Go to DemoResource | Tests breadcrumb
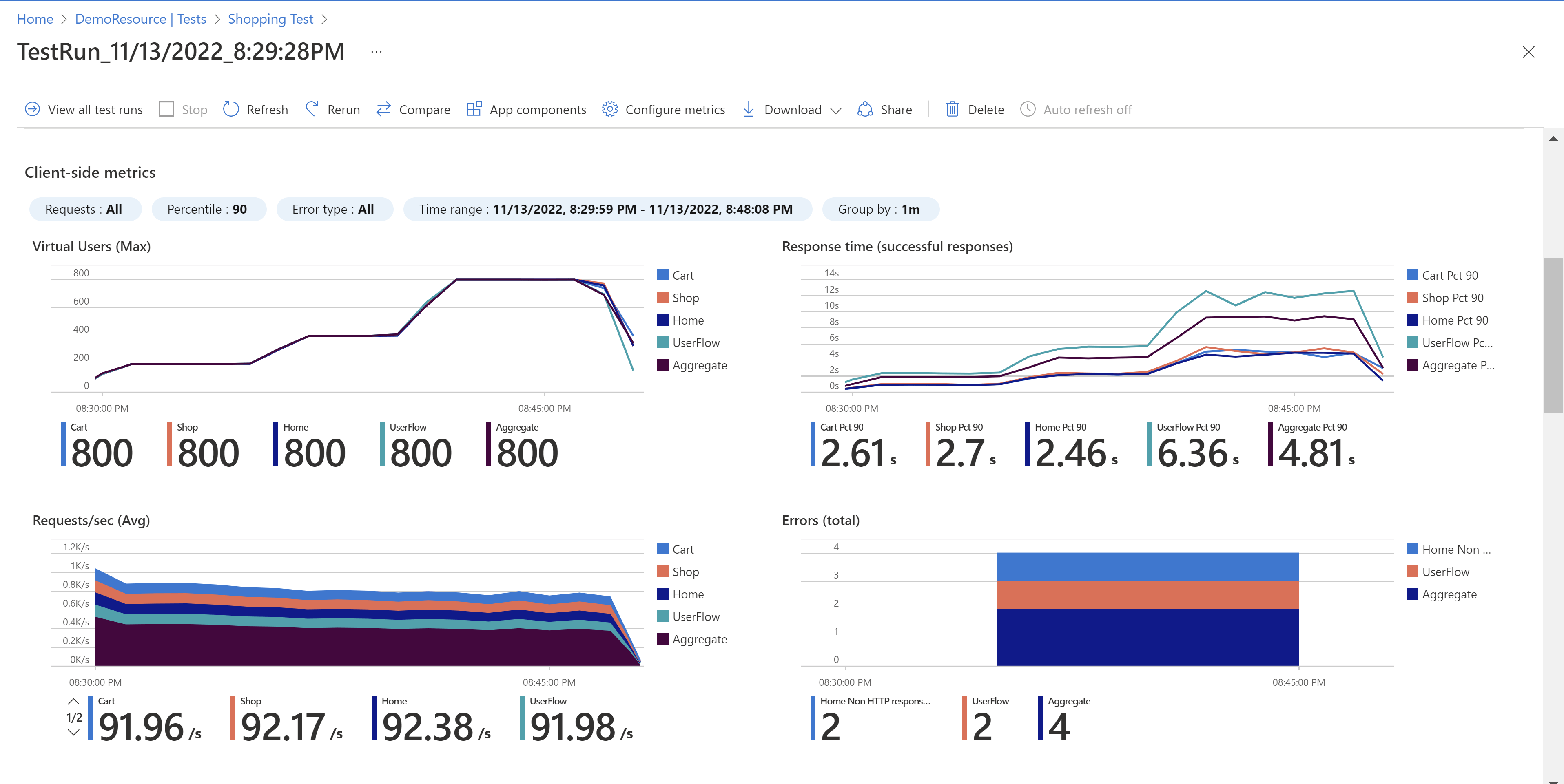The height and width of the screenshot is (784, 1564). [x=140, y=19]
